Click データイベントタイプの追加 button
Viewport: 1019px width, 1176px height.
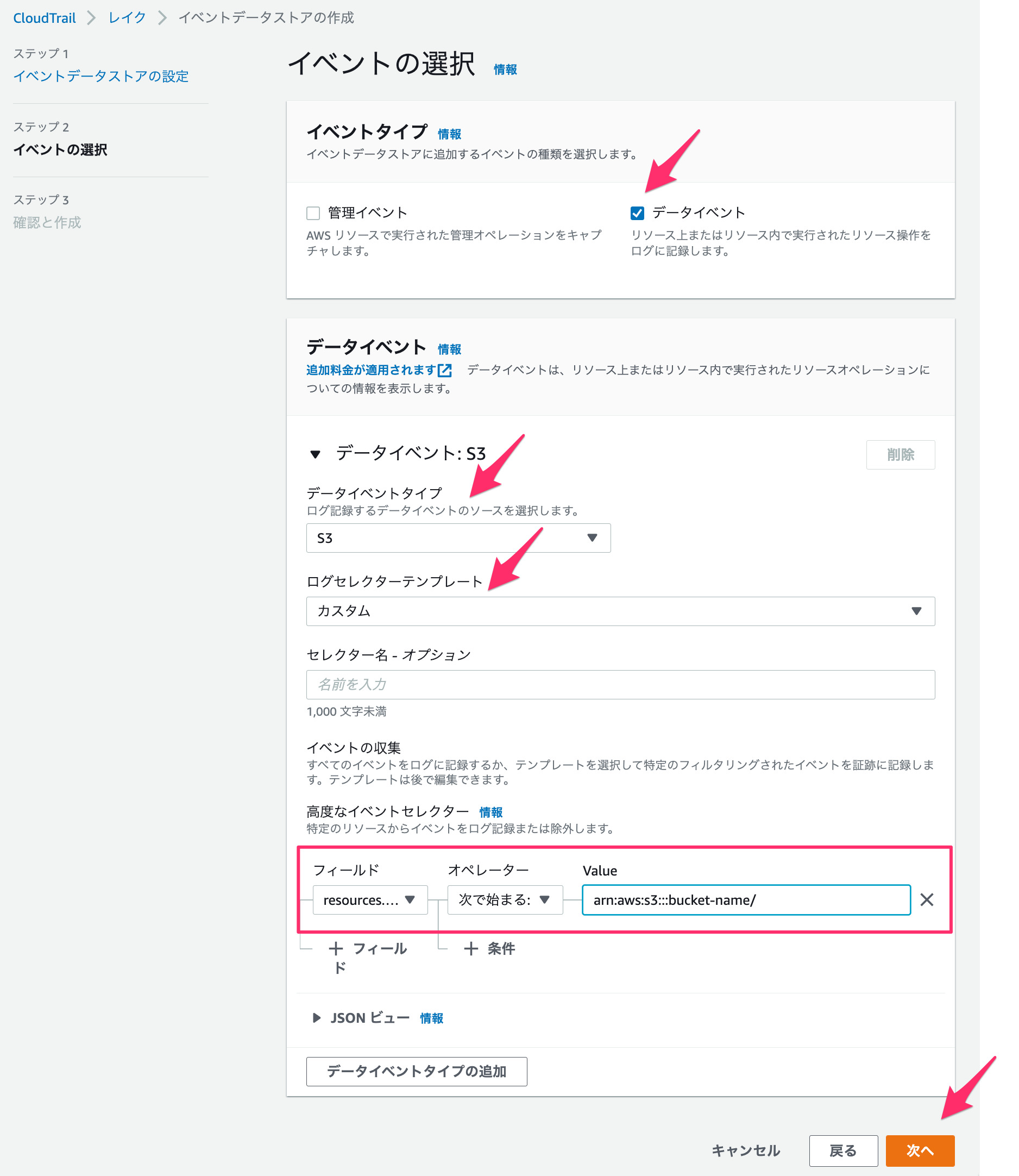pos(417,1071)
